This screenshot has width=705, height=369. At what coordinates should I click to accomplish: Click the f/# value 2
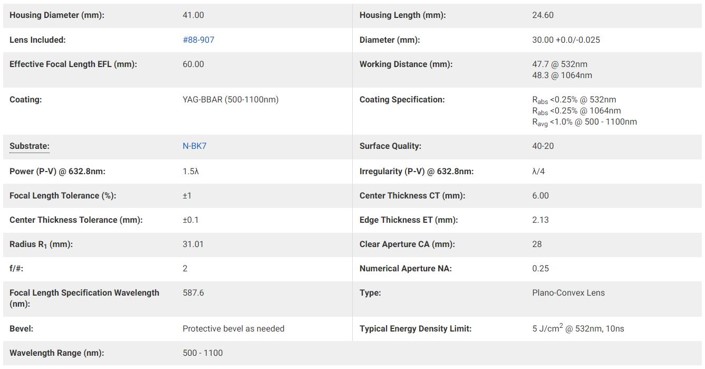coord(185,268)
